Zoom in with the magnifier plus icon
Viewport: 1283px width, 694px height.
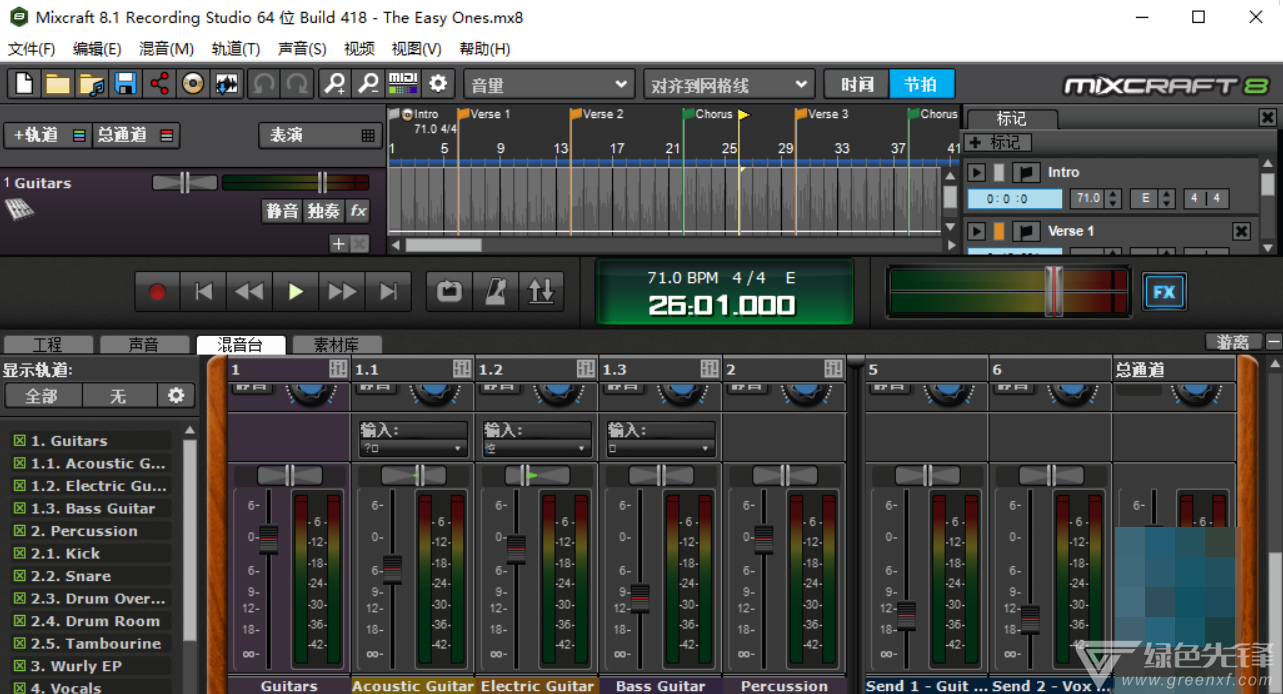click(335, 84)
